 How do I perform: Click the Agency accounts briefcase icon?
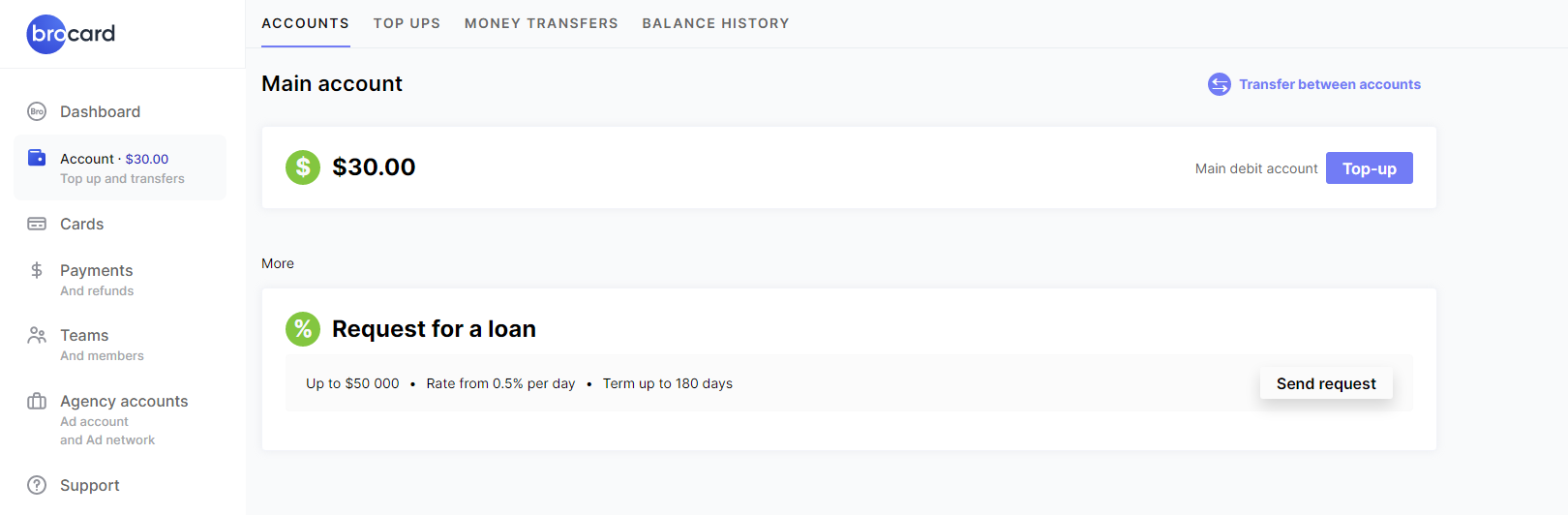[x=37, y=401]
